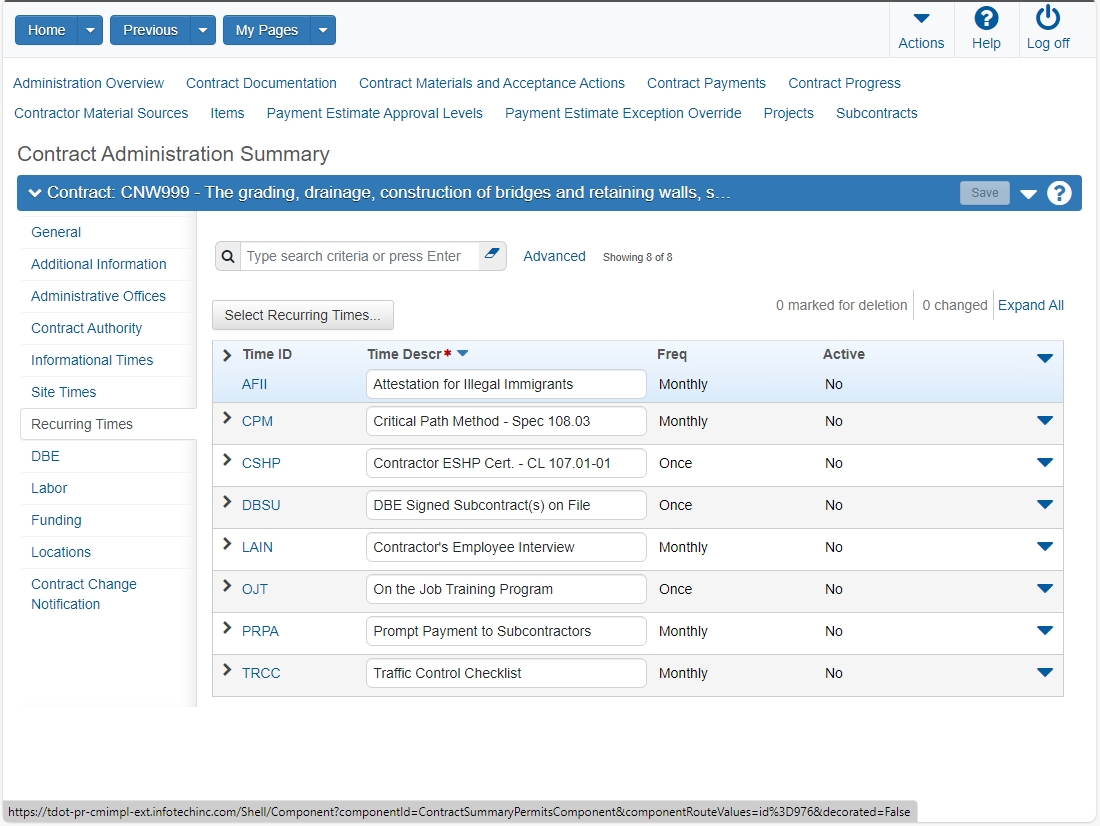This screenshot has width=1100, height=826.
Task: Open the Additional Information tab
Action: pyautogui.click(x=99, y=265)
